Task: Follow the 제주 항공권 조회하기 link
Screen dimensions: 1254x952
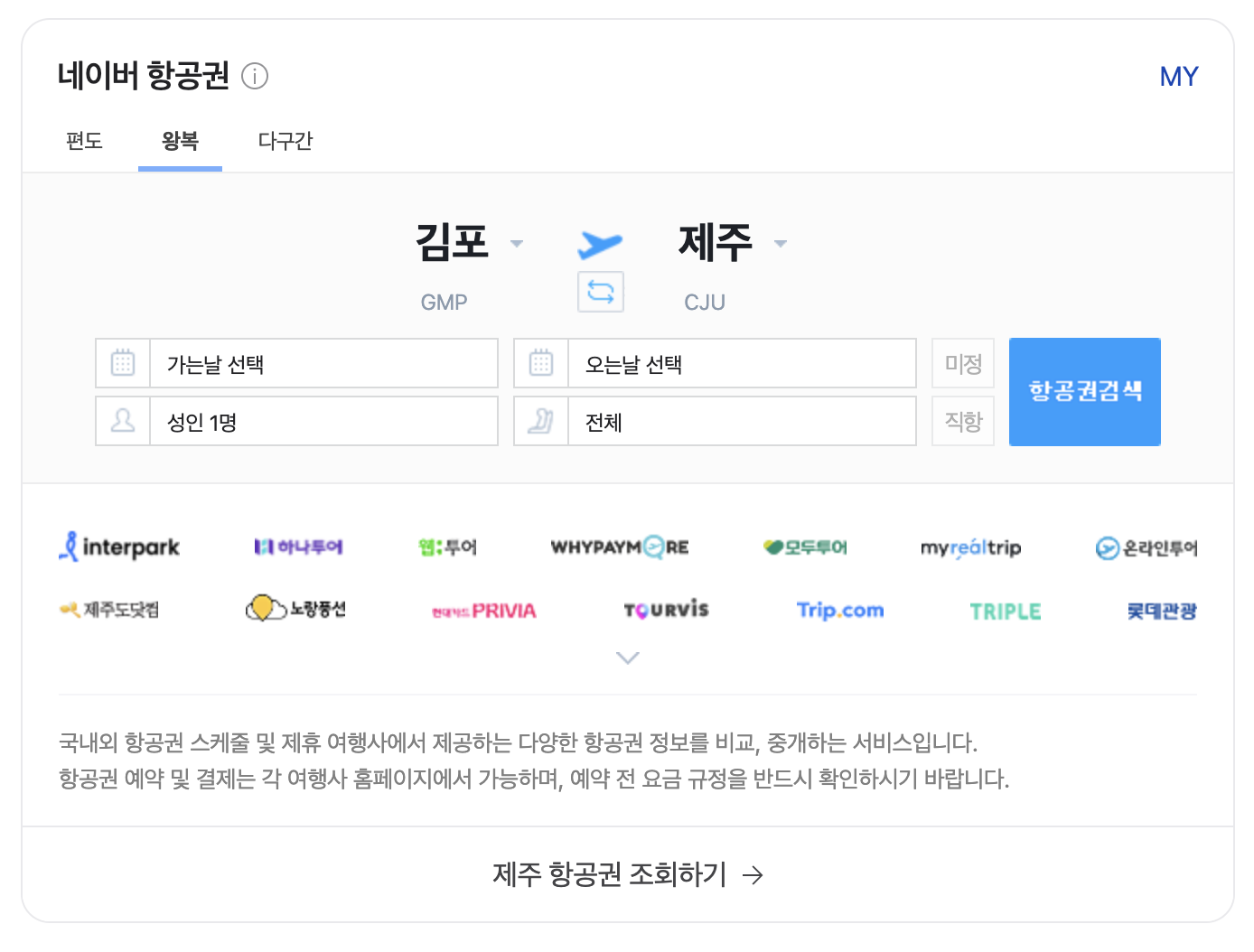Action: coord(628,874)
